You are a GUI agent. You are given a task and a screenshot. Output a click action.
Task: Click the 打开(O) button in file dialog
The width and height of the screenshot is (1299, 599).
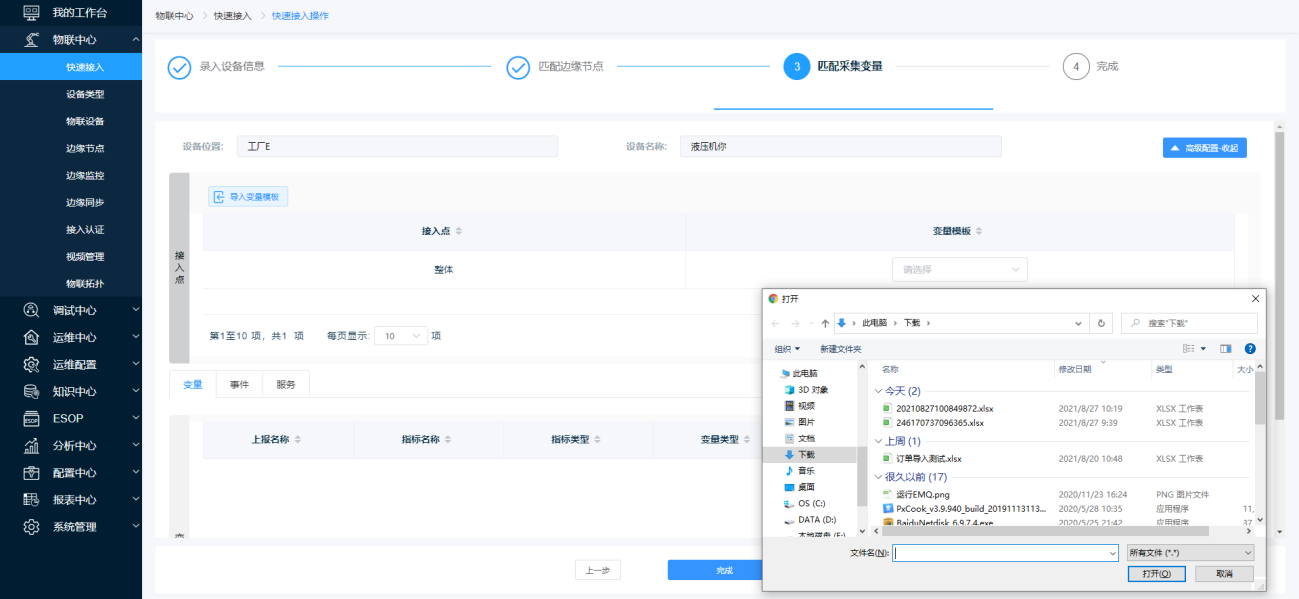[1155, 574]
